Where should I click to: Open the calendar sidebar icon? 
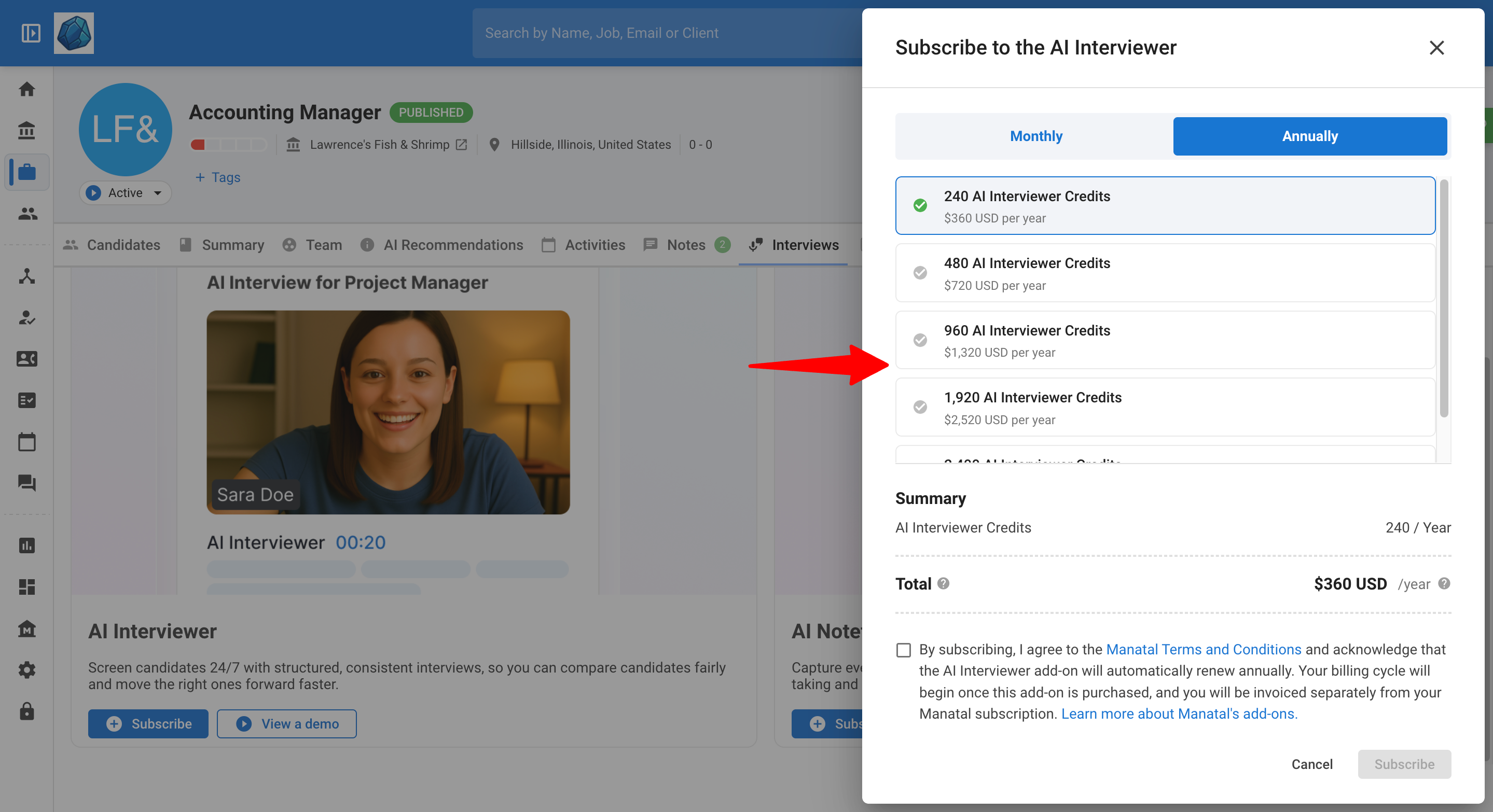[x=26, y=442]
